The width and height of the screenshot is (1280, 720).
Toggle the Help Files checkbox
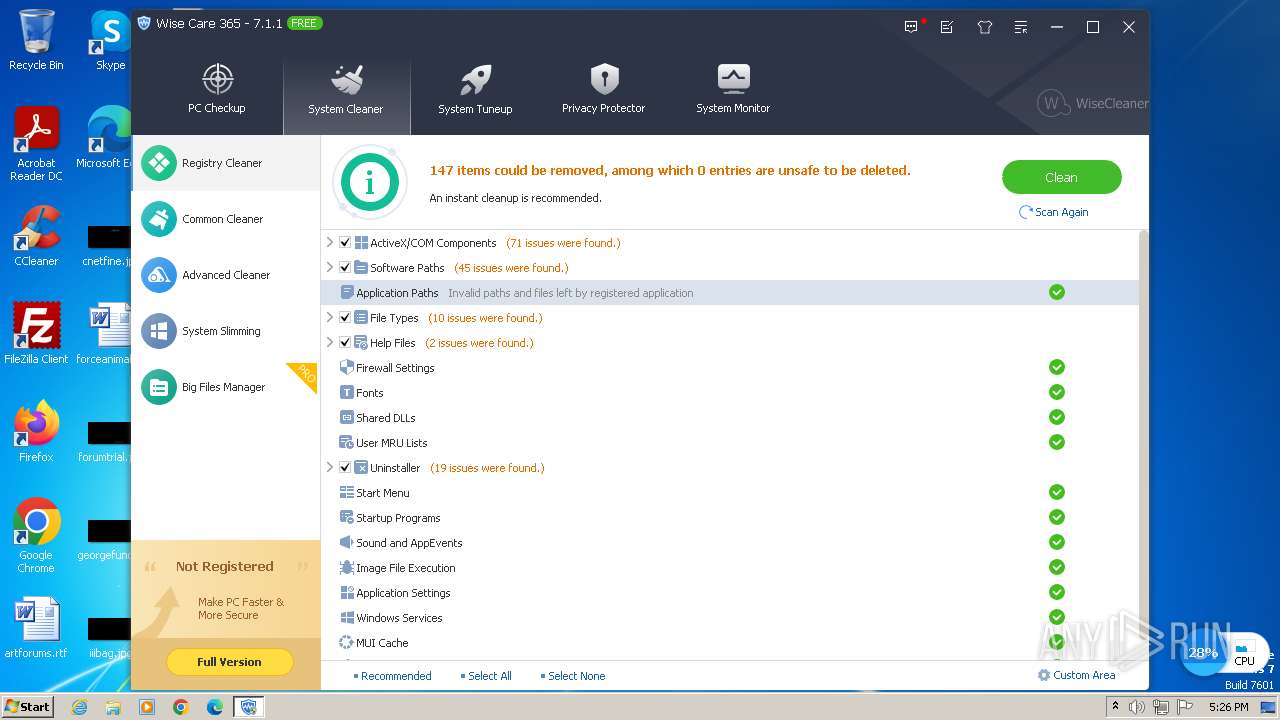click(x=345, y=343)
